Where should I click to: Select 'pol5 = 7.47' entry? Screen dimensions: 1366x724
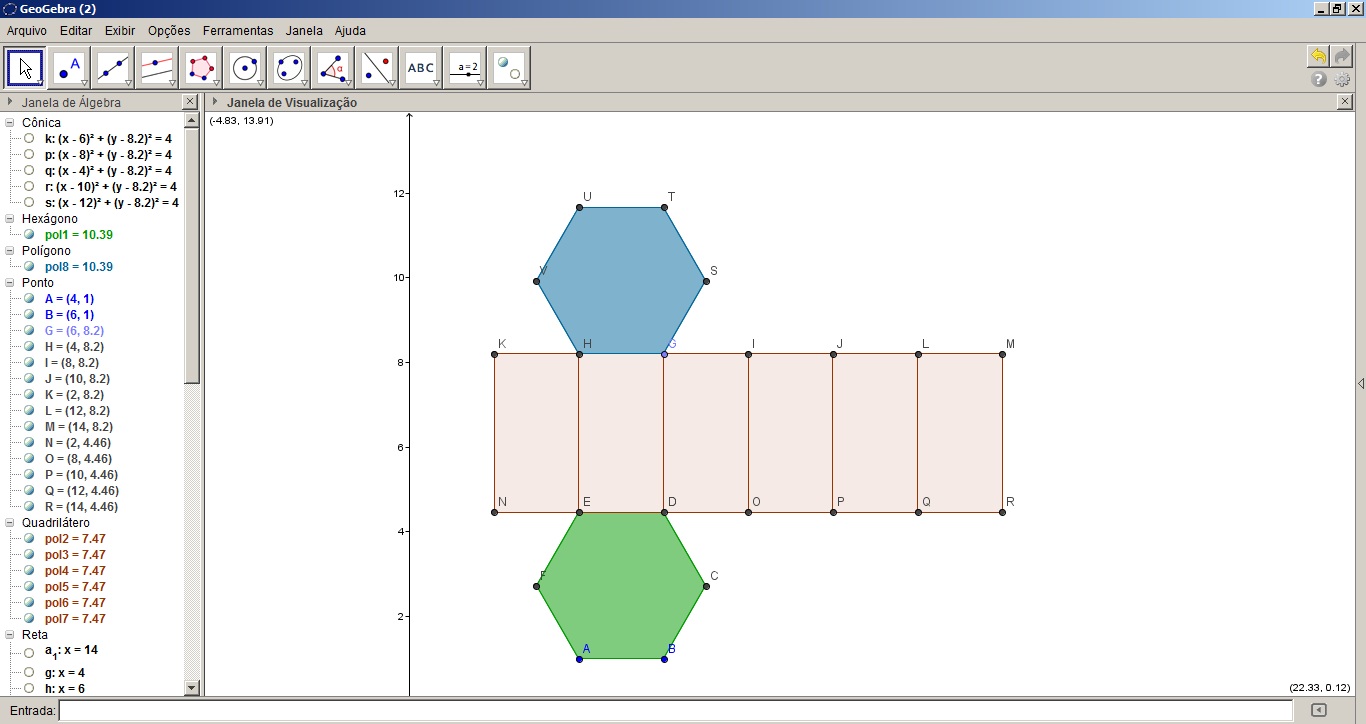tap(75, 587)
